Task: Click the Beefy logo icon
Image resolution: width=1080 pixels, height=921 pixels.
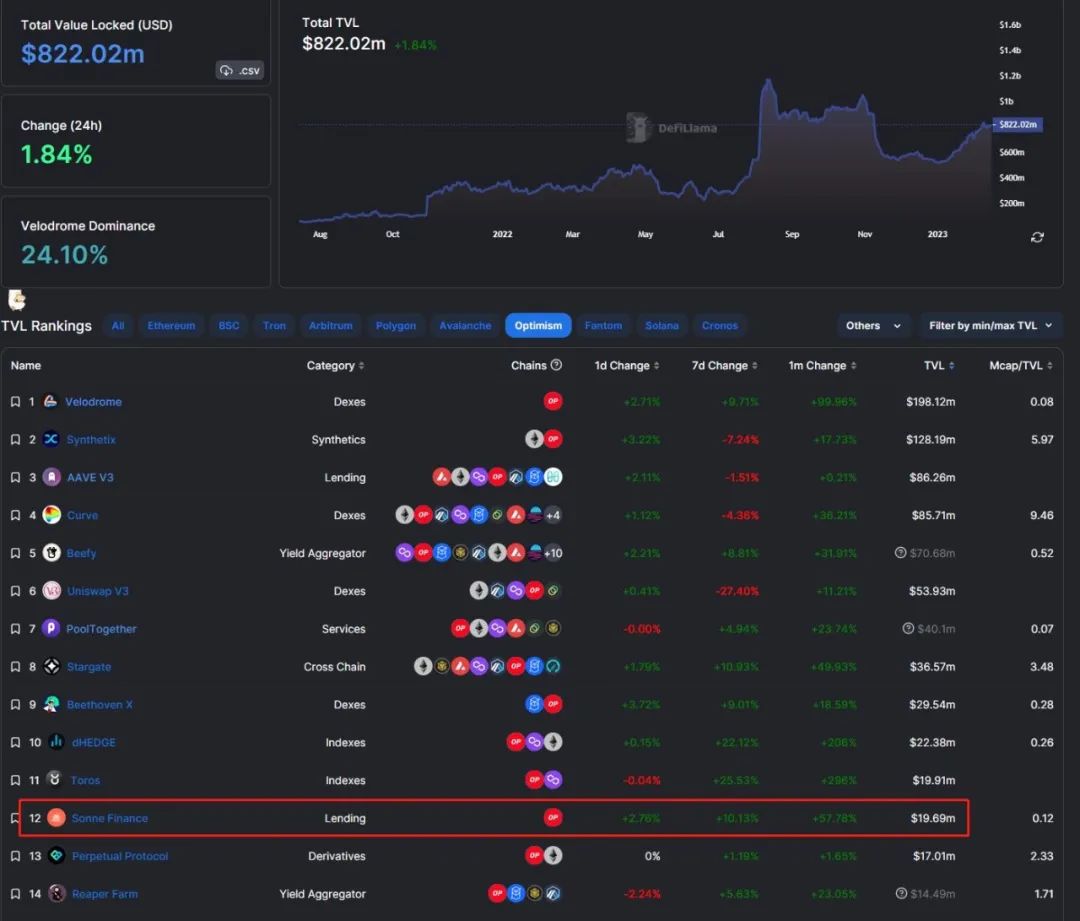Action: [x=52, y=552]
